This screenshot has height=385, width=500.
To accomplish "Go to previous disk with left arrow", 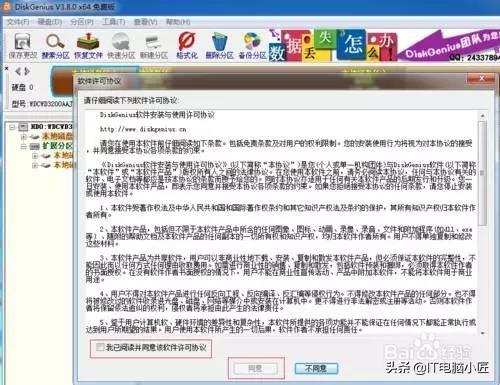I will [18, 71].
